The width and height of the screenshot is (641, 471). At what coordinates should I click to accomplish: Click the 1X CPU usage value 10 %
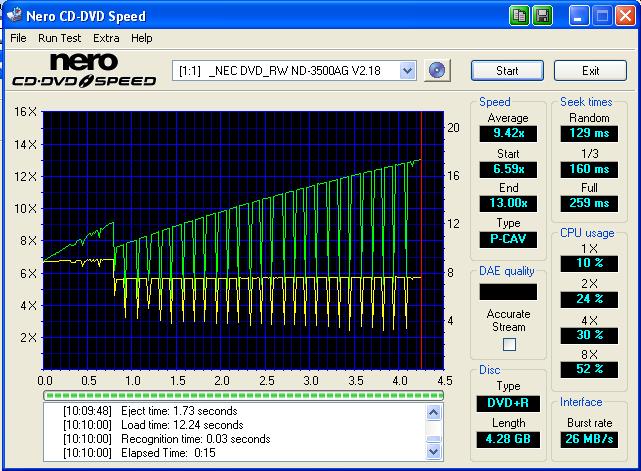[589, 263]
